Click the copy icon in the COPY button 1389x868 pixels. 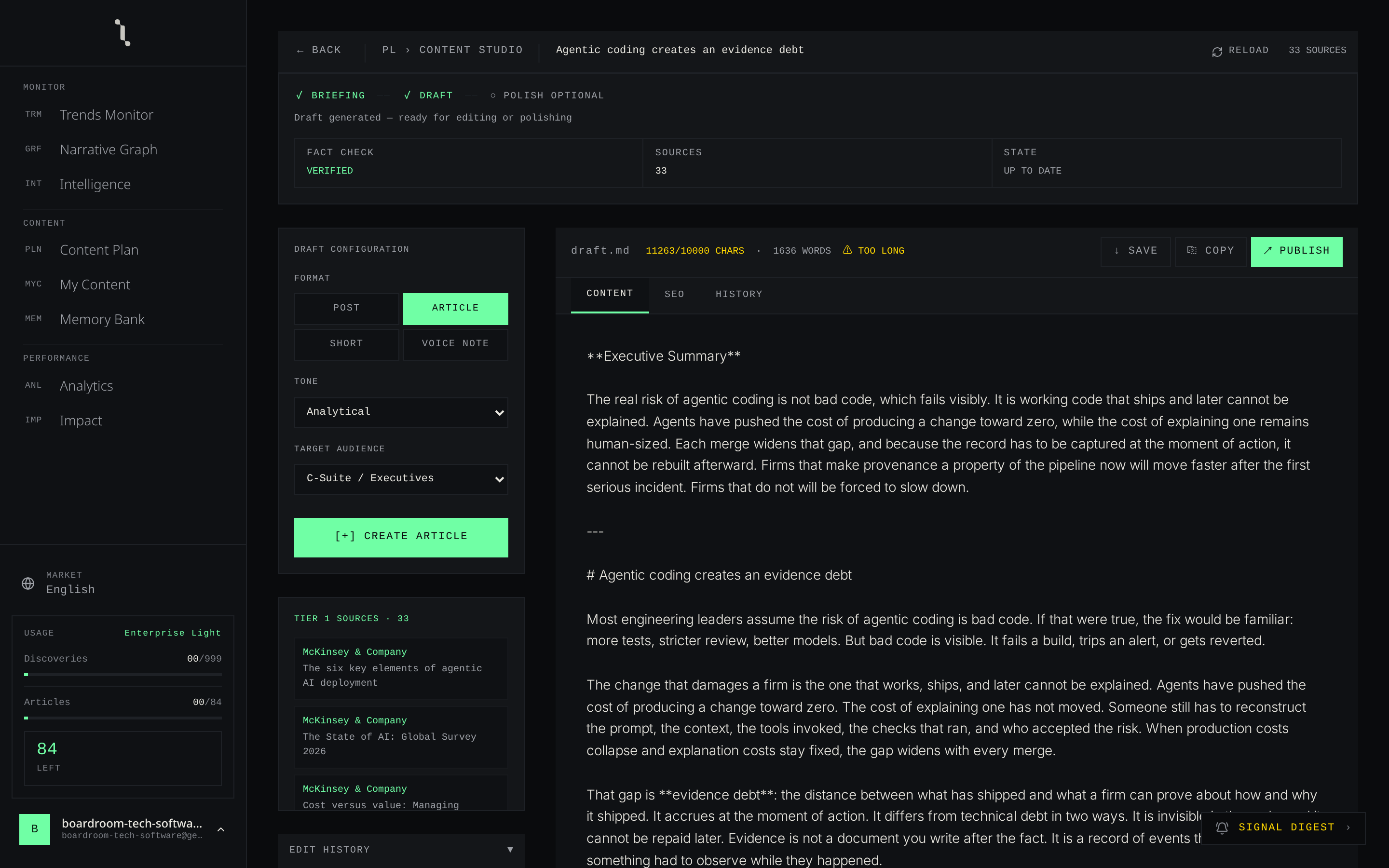[x=1192, y=250]
